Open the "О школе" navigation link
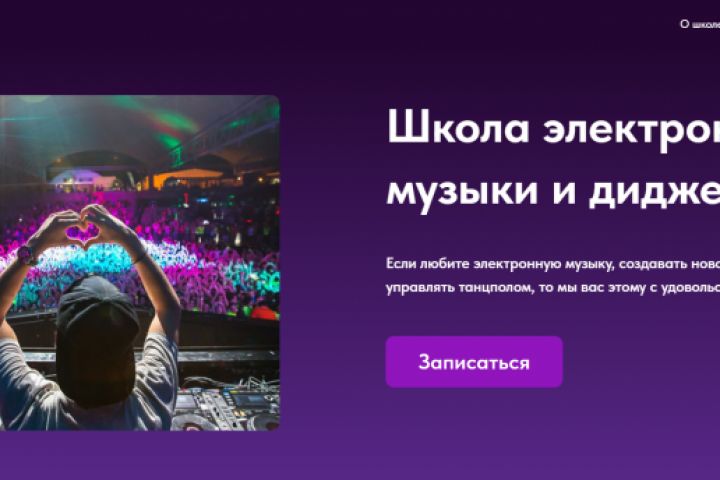The height and width of the screenshot is (480, 720). [x=700, y=24]
